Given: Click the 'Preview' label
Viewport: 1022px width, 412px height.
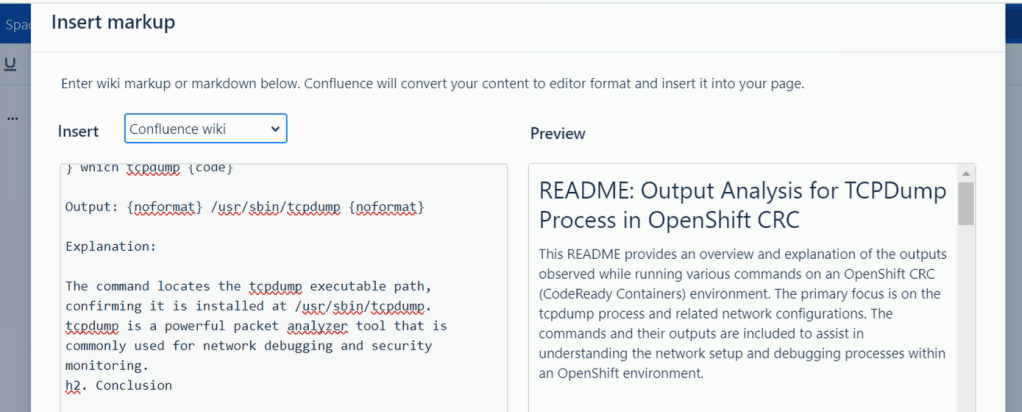Looking at the screenshot, I should coord(557,134).
